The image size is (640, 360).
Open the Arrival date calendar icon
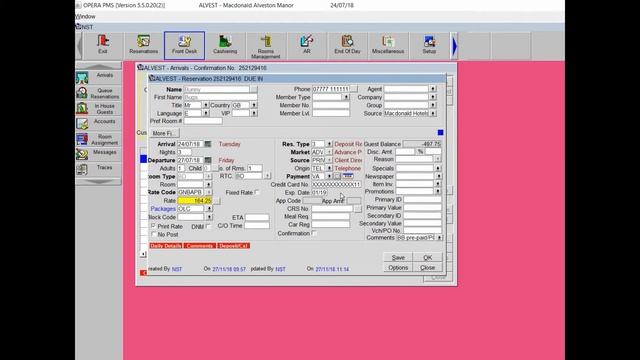(208, 144)
